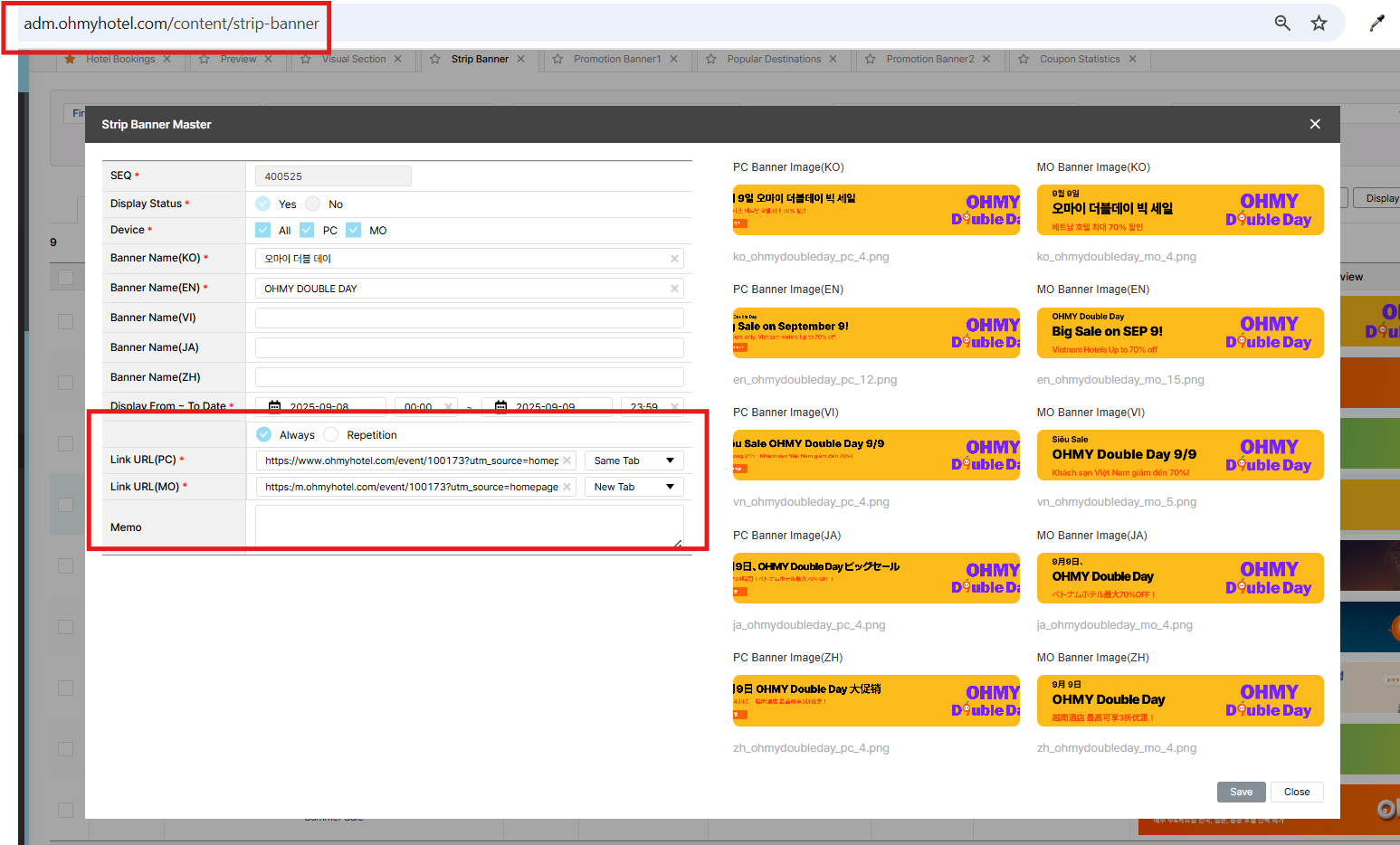Screen dimensions: 1400x845
Task: Toggle the MO device checkbox
Action: [x=354, y=230]
